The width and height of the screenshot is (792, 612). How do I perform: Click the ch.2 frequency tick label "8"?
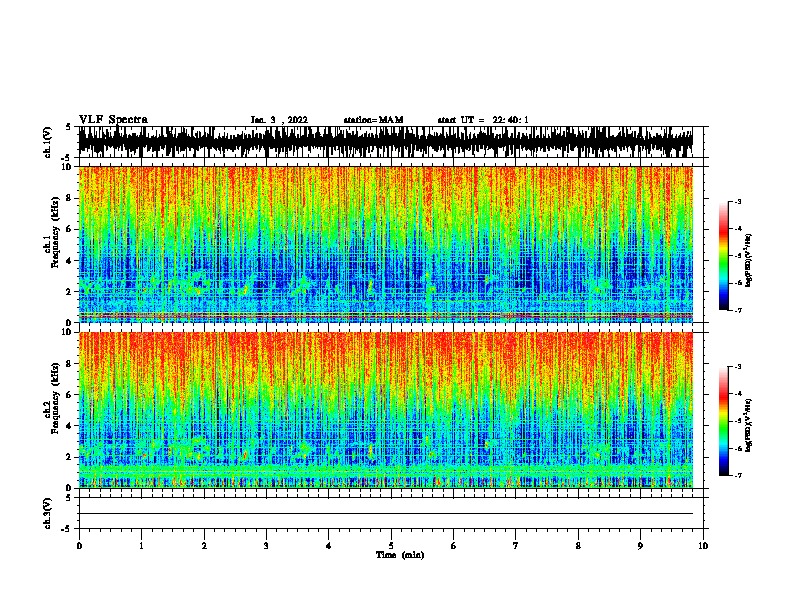69,364
